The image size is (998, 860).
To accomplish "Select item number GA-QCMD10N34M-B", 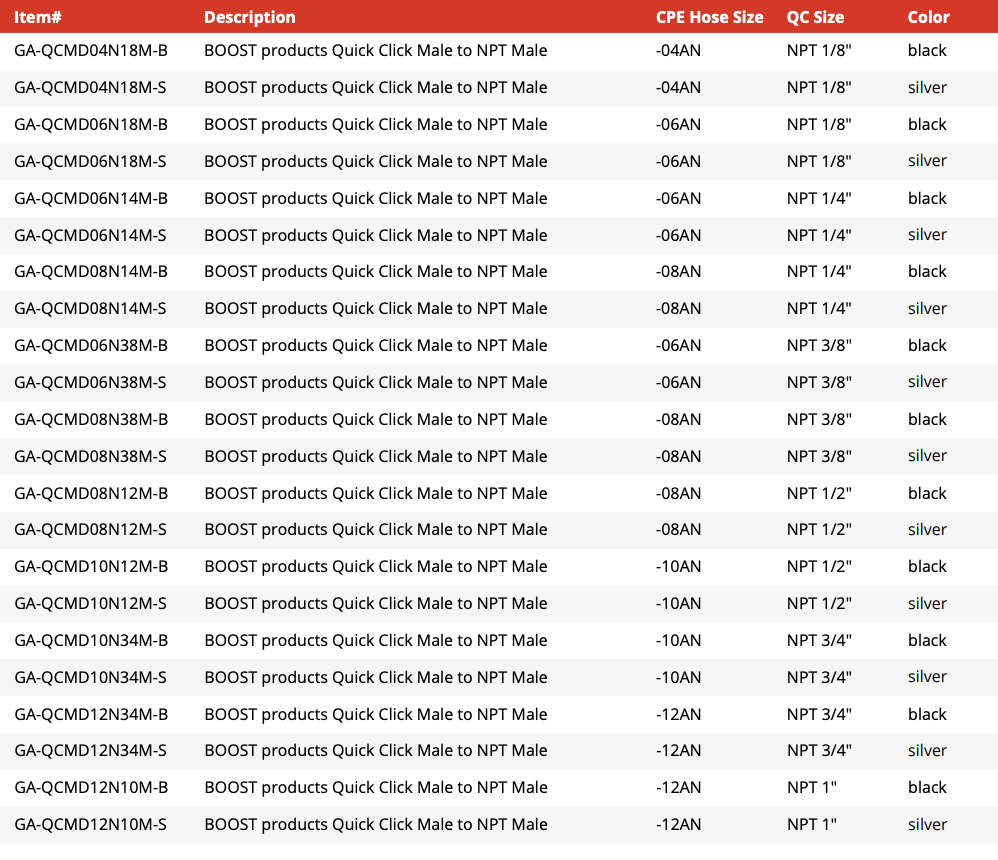I will click(x=91, y=640).
